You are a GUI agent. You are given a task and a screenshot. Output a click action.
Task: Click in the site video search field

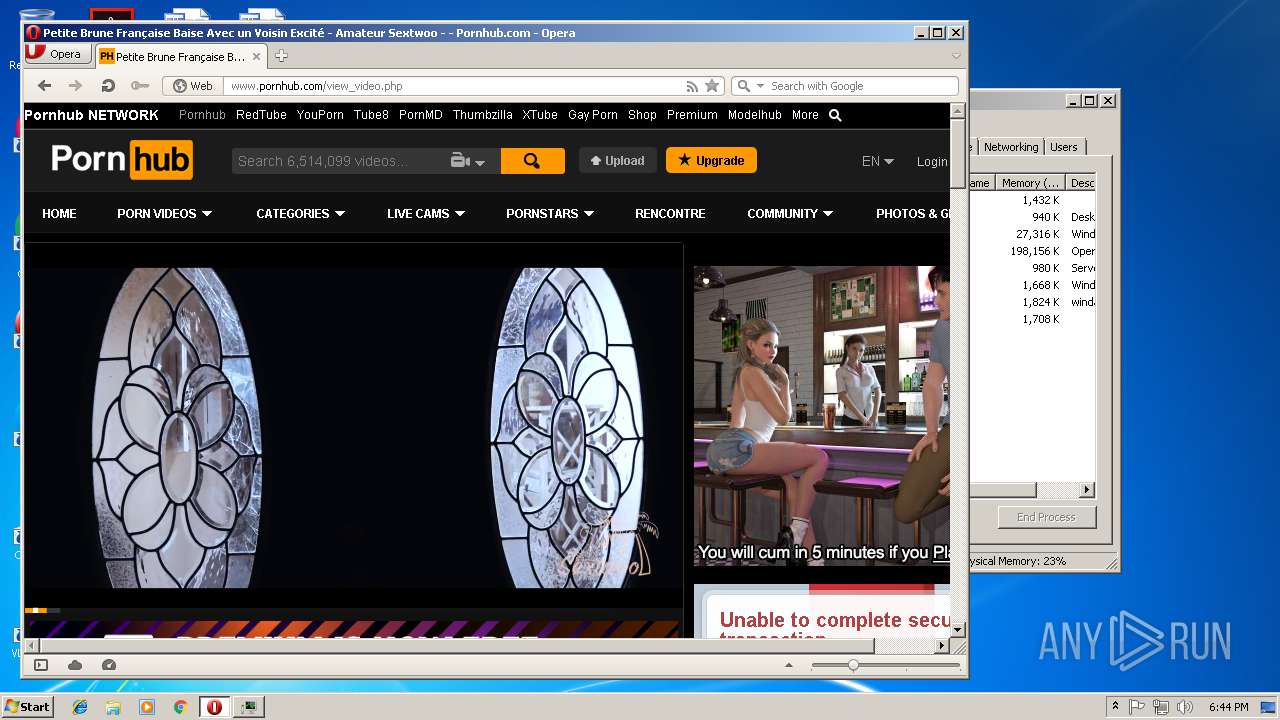340,161
